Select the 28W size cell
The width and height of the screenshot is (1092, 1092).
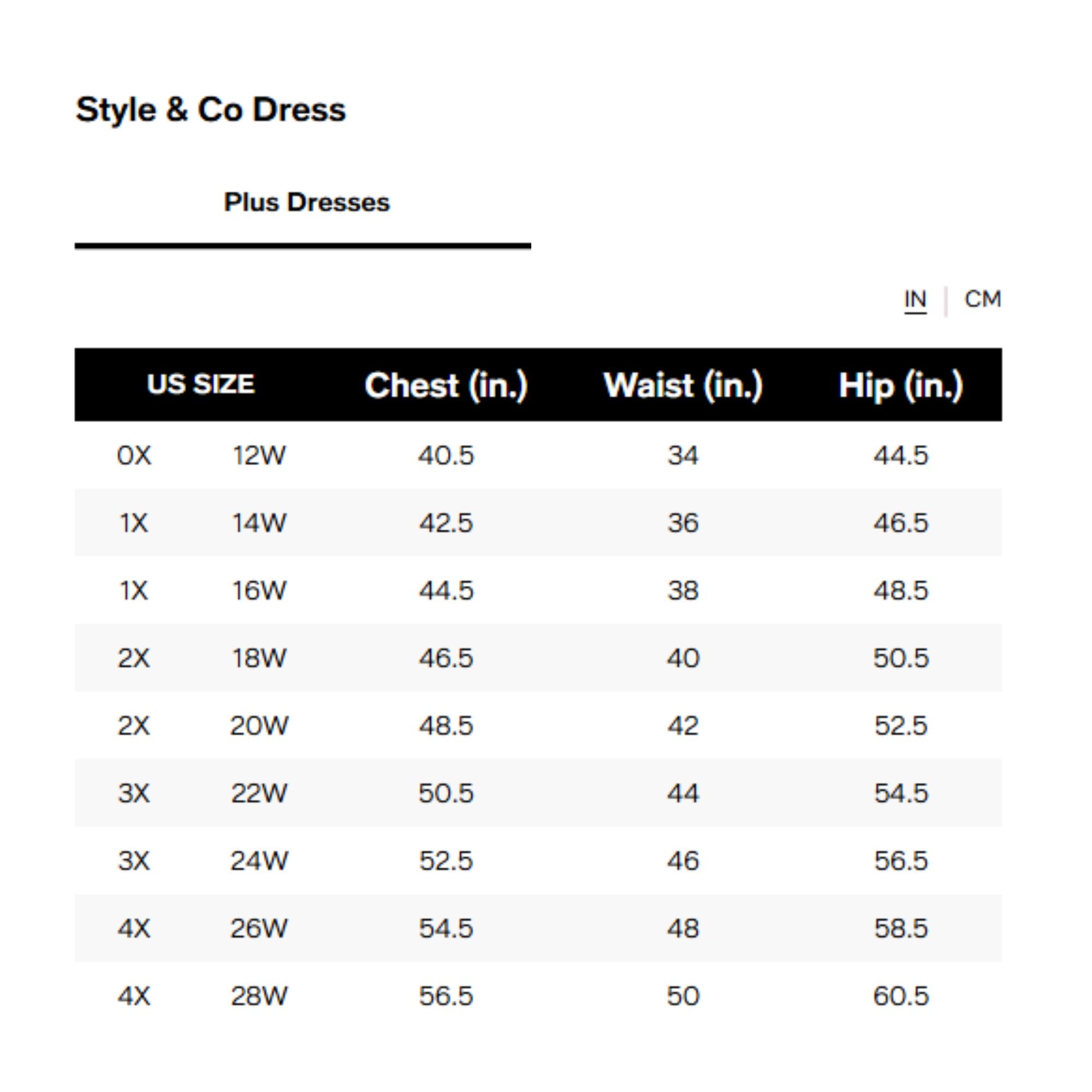click(x=259, y=996)
